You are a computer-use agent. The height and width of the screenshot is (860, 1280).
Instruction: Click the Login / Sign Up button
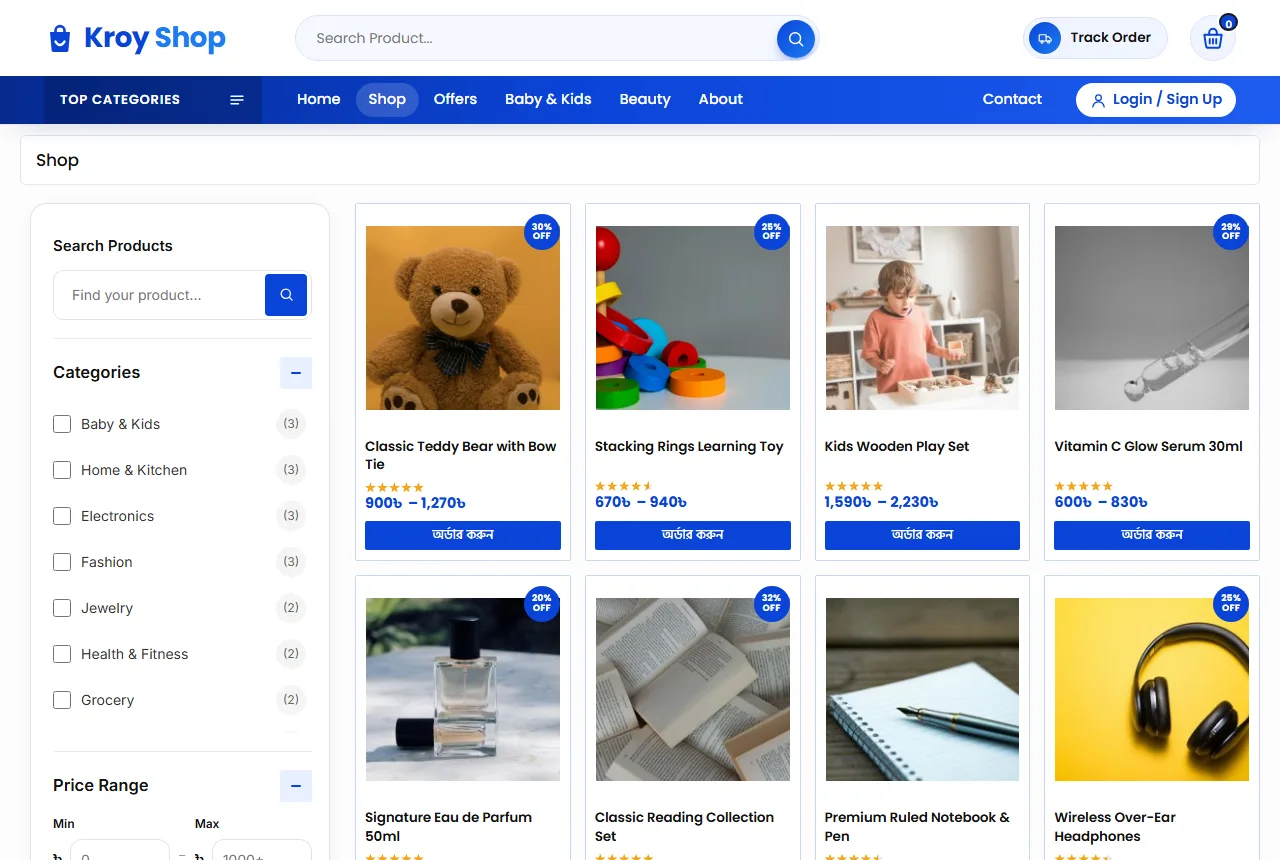[1156, 100]
